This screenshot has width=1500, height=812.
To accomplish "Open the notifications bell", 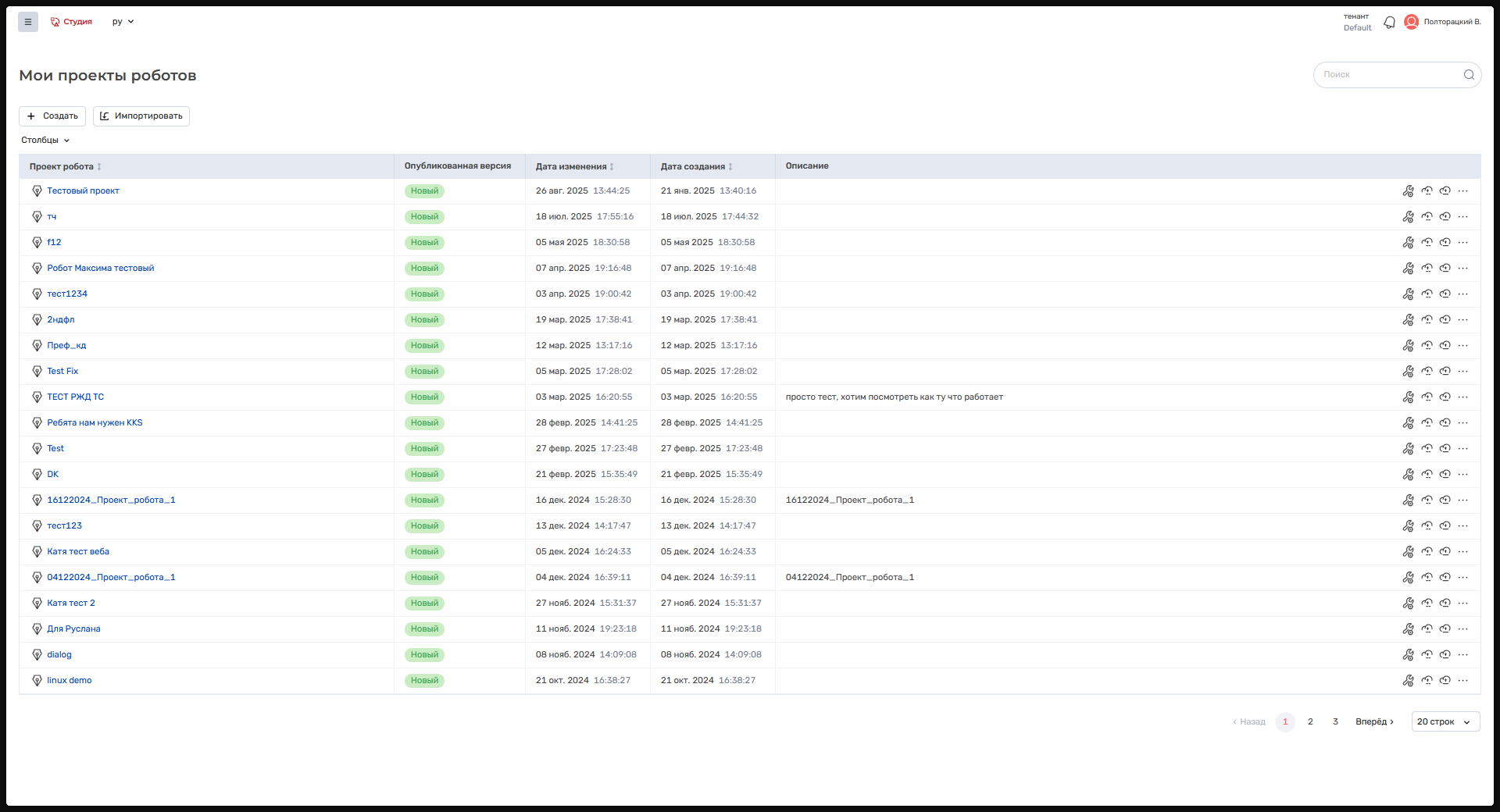I will pyautogui.click(x=1389, y=23).
